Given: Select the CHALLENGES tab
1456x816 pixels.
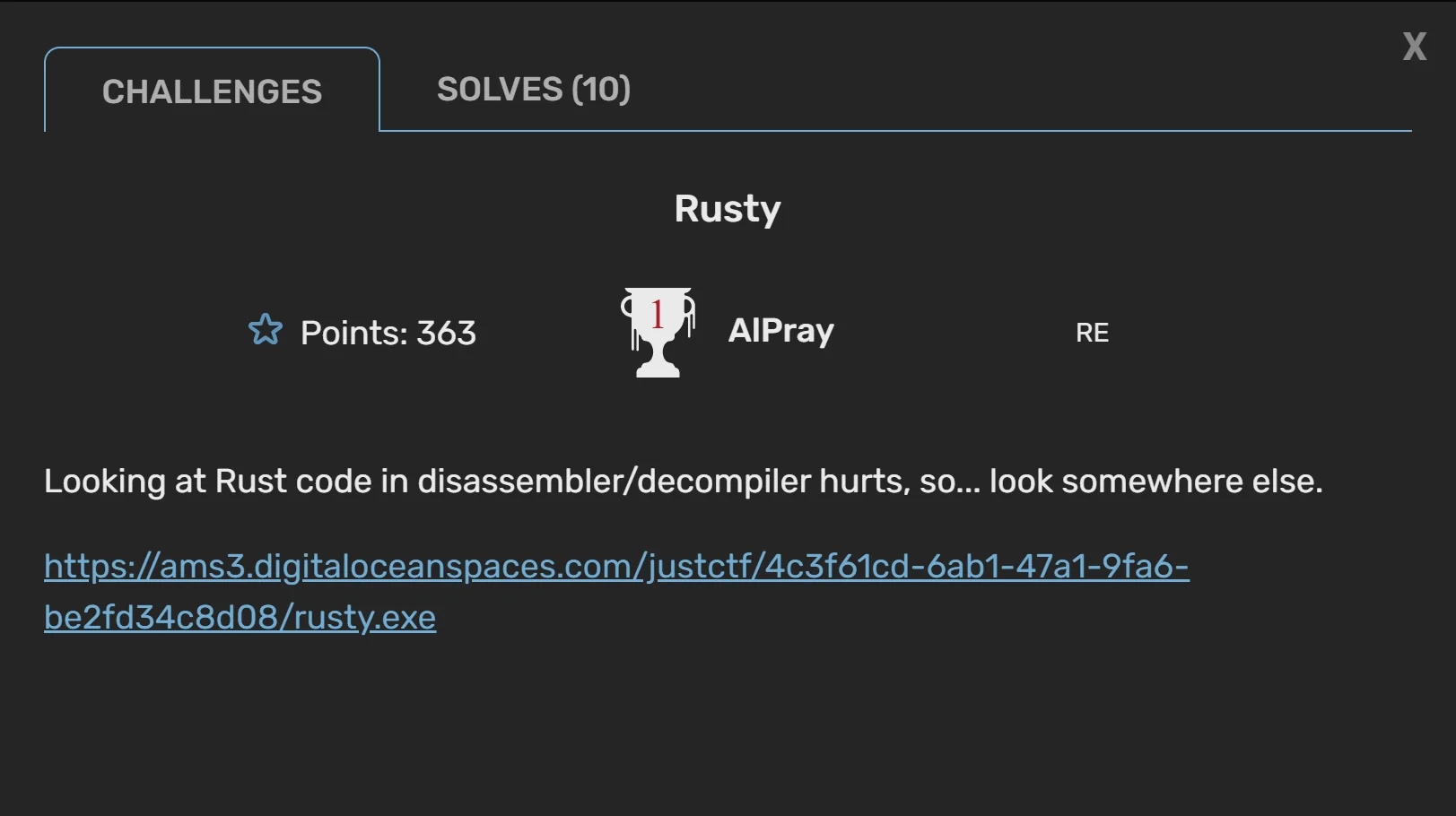Looking at the screenshot, I should point(212,91).
